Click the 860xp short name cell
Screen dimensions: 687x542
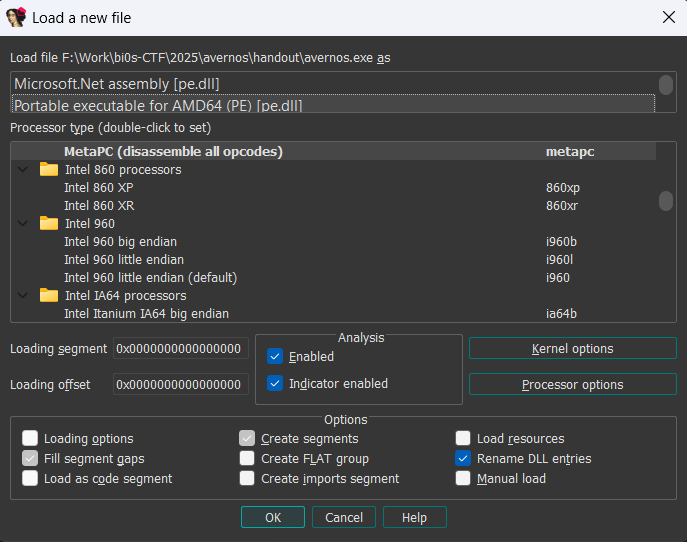pos(563,188)
